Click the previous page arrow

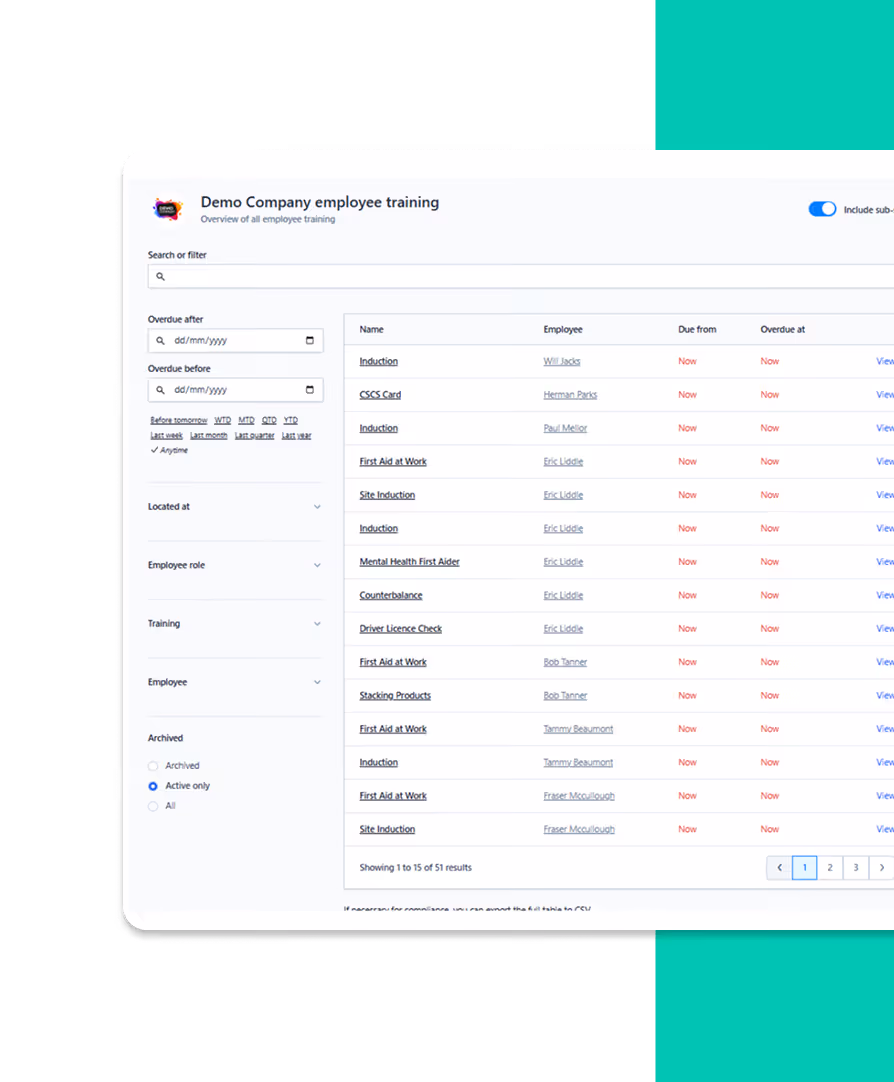[x=779, y=867]
